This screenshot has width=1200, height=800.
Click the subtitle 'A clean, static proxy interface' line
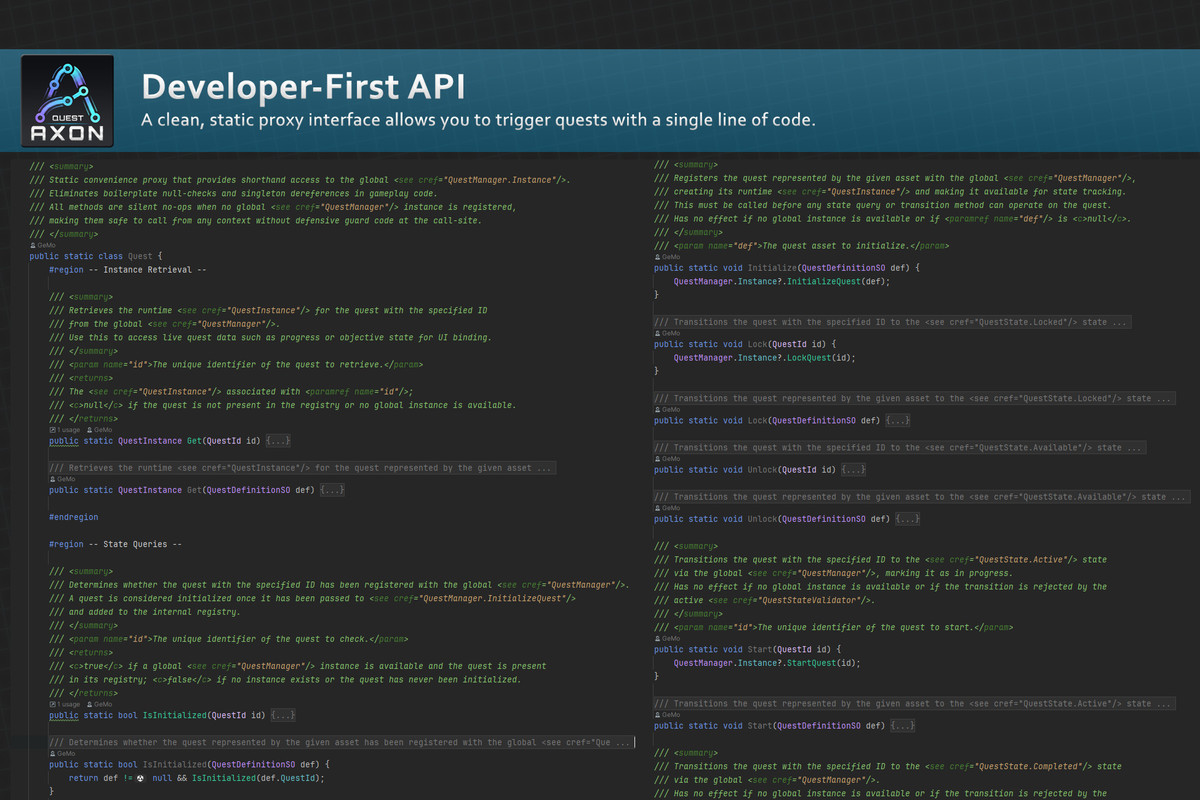479,120
